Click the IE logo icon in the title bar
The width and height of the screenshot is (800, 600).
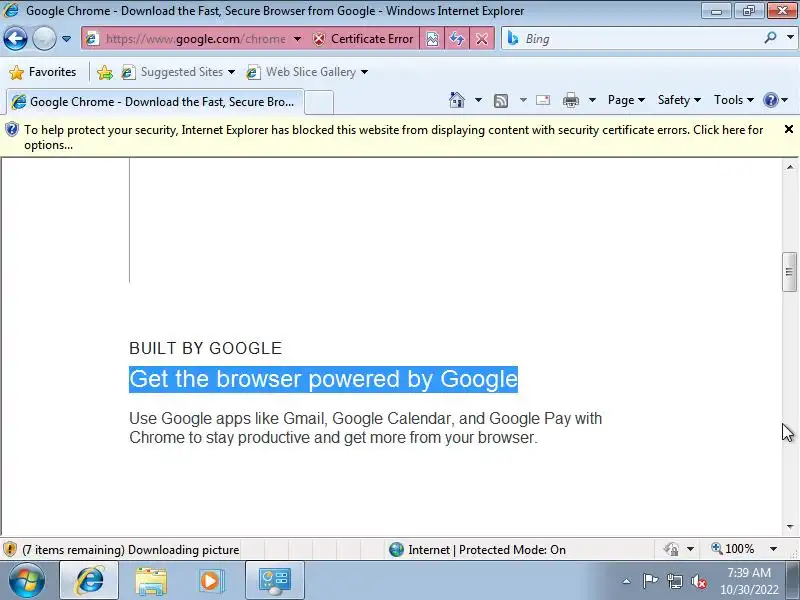tap(11, 10)
